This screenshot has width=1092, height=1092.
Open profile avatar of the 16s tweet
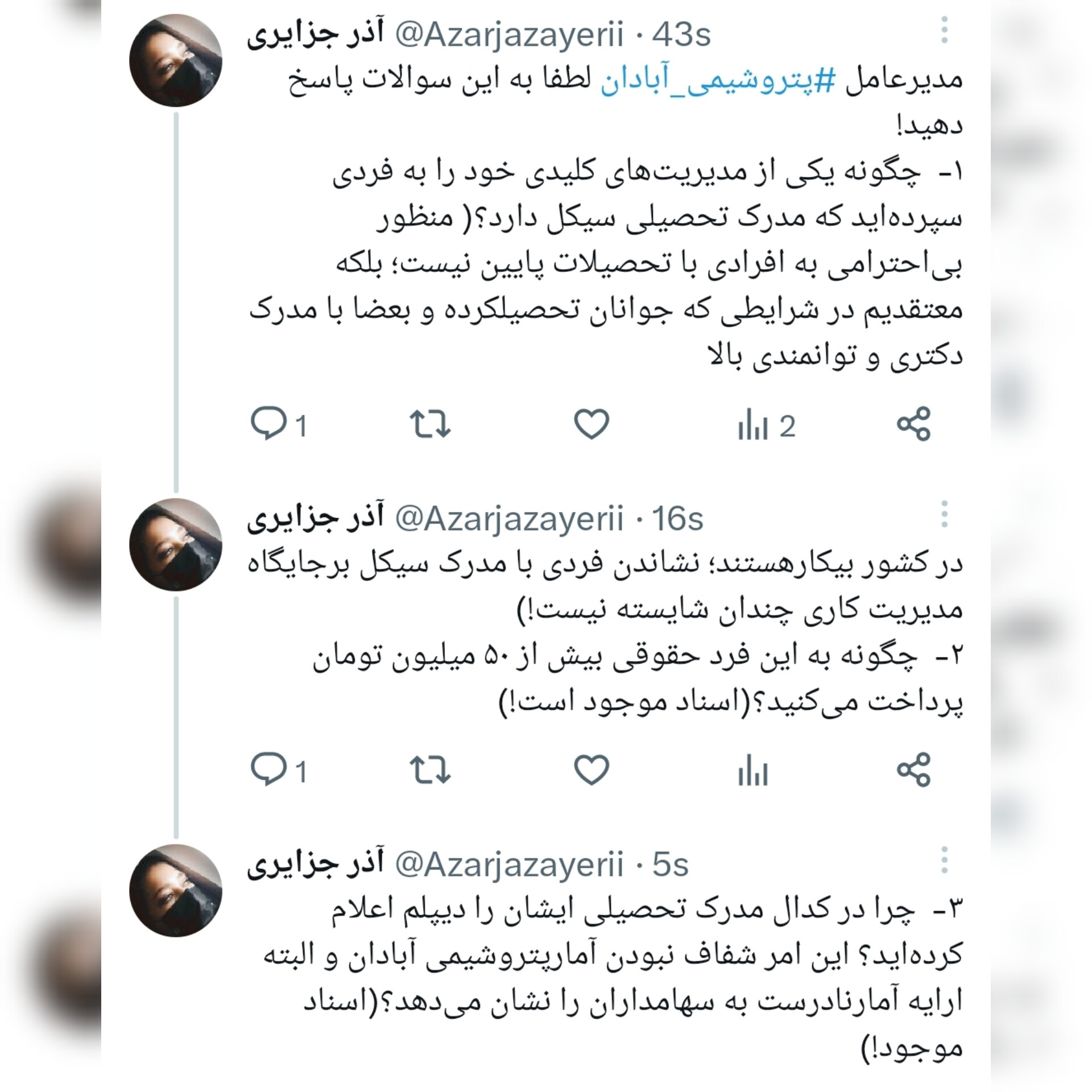(176, 545)
